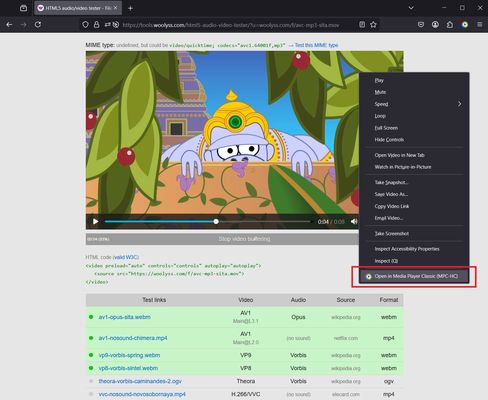This screenshot has width=488, height=400.
Task: Seek using the video progress bar knob
Action: pyautogui.click(x=216, y=221)
